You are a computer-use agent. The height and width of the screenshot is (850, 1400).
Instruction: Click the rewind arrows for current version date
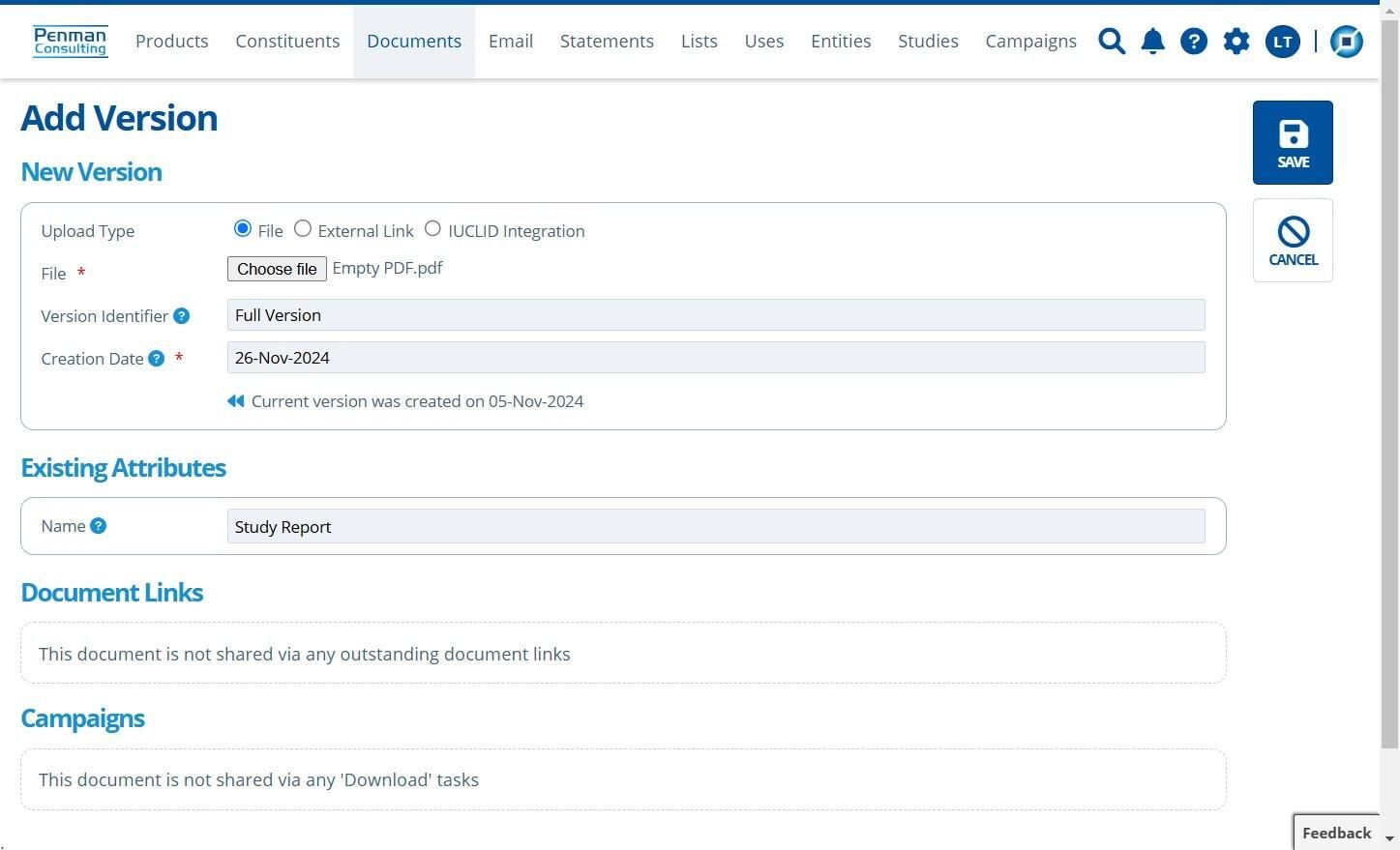235,401
